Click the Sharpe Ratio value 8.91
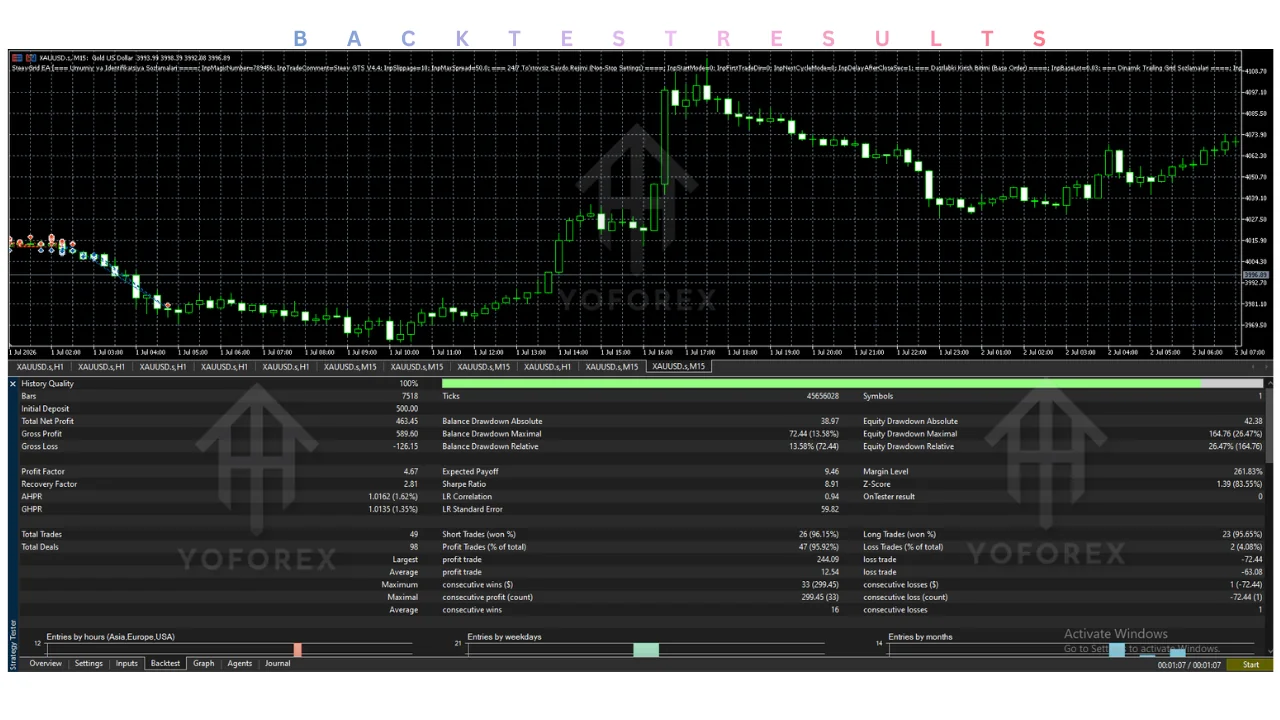 [x=831, y=484]
